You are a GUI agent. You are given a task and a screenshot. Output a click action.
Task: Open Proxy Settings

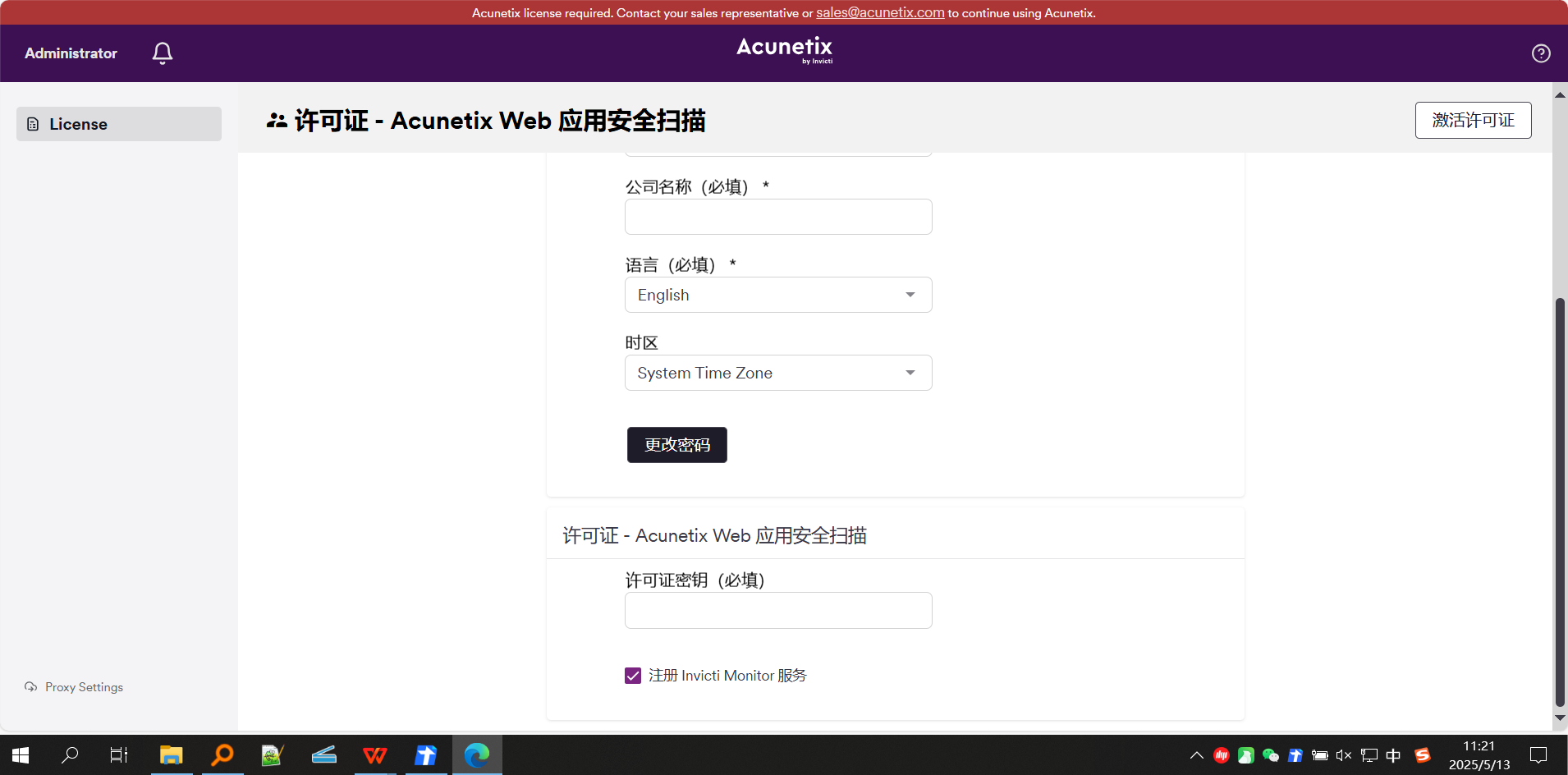[x=74, y=687]
